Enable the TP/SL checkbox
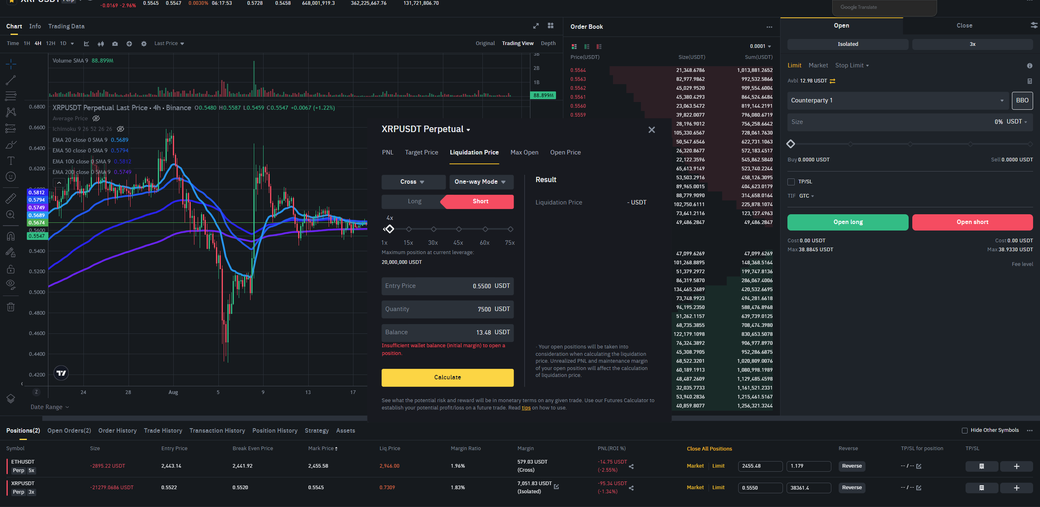This screenshot has width=1040, height=507. (x=791, y=181)
